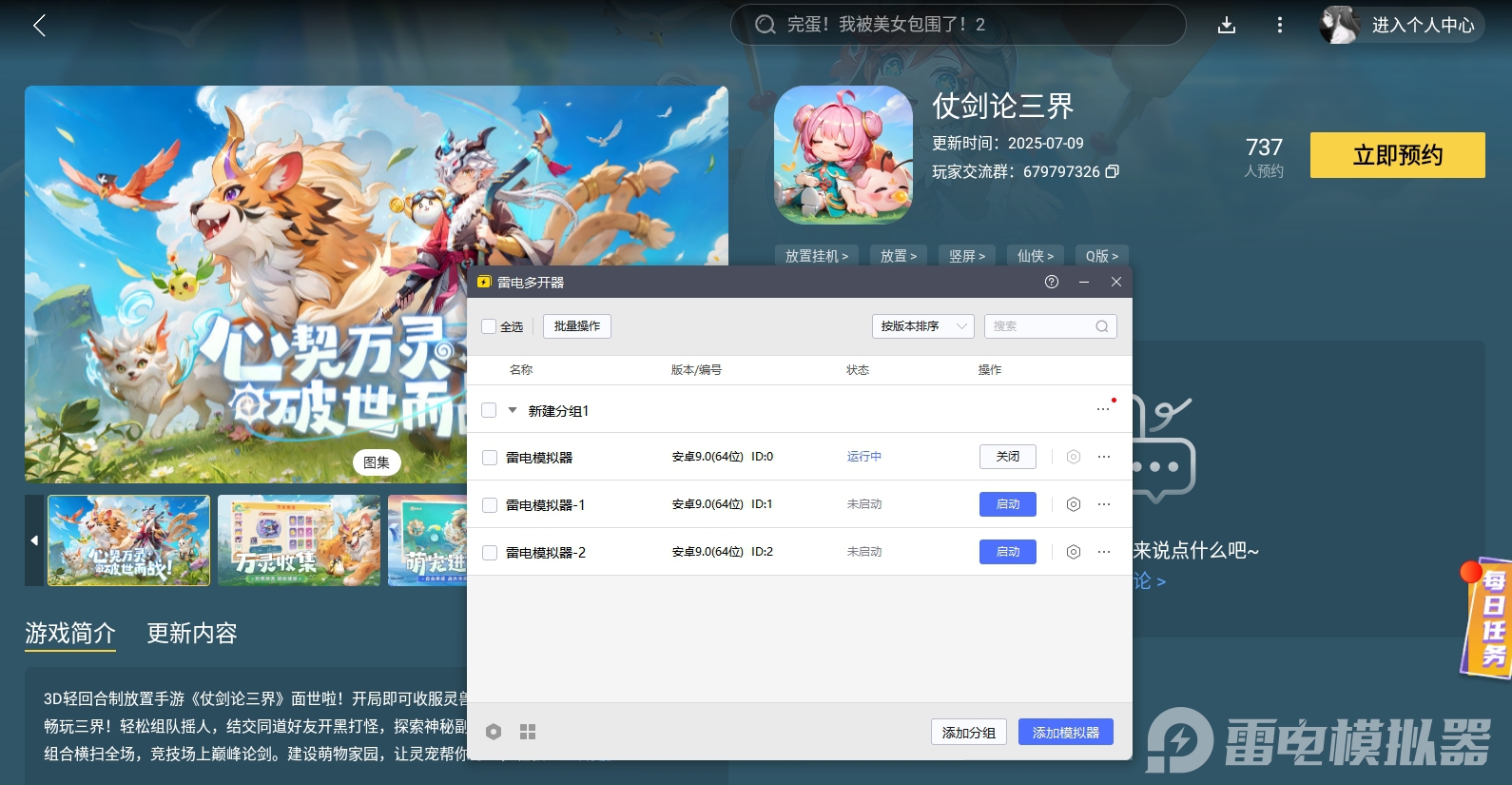
Task: Open the 竖屏 tag
Action: tap(967, 256)
